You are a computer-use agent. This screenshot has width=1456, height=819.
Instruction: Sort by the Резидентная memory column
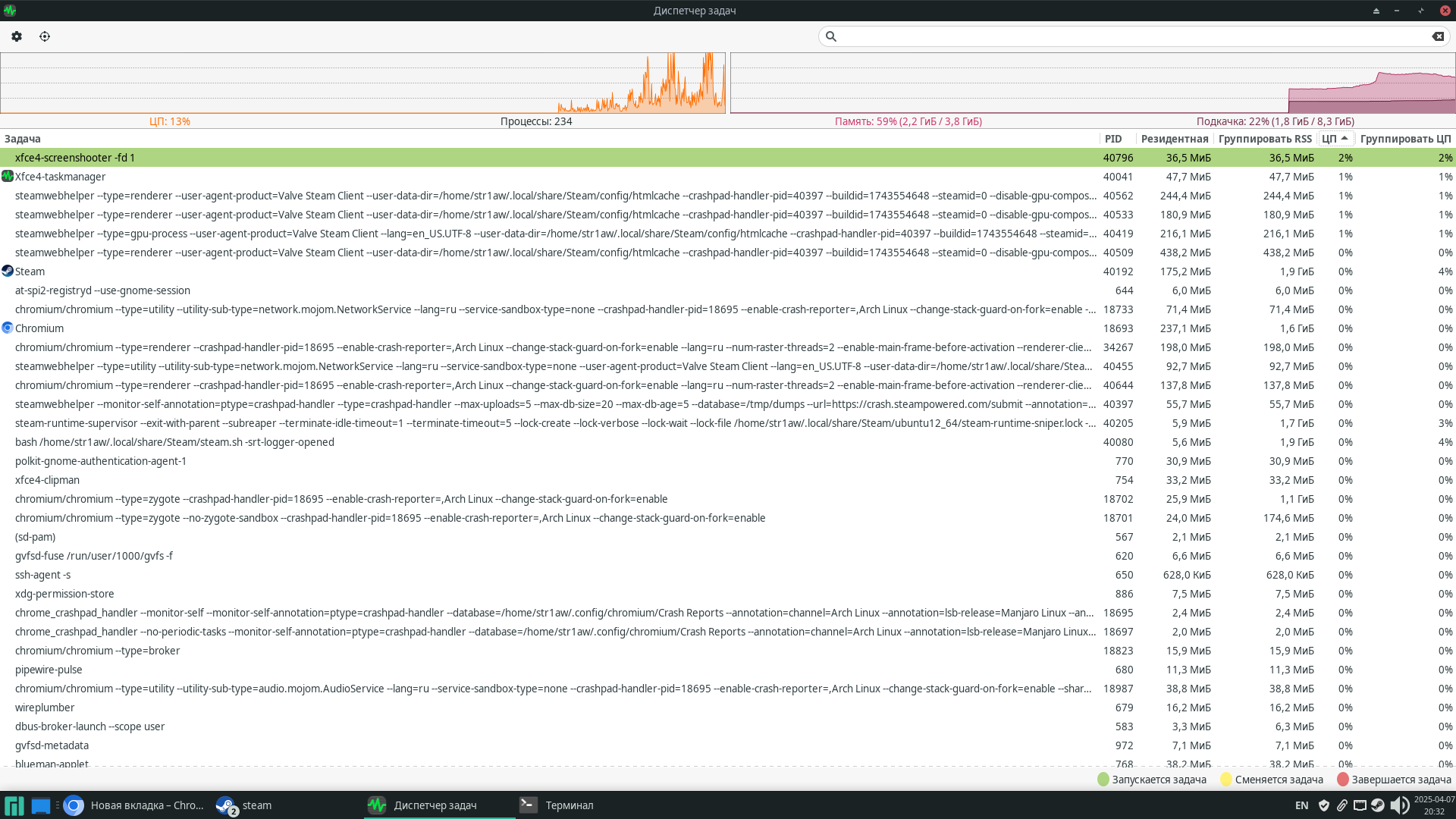pyautogui.click(x=1174, y=139)
